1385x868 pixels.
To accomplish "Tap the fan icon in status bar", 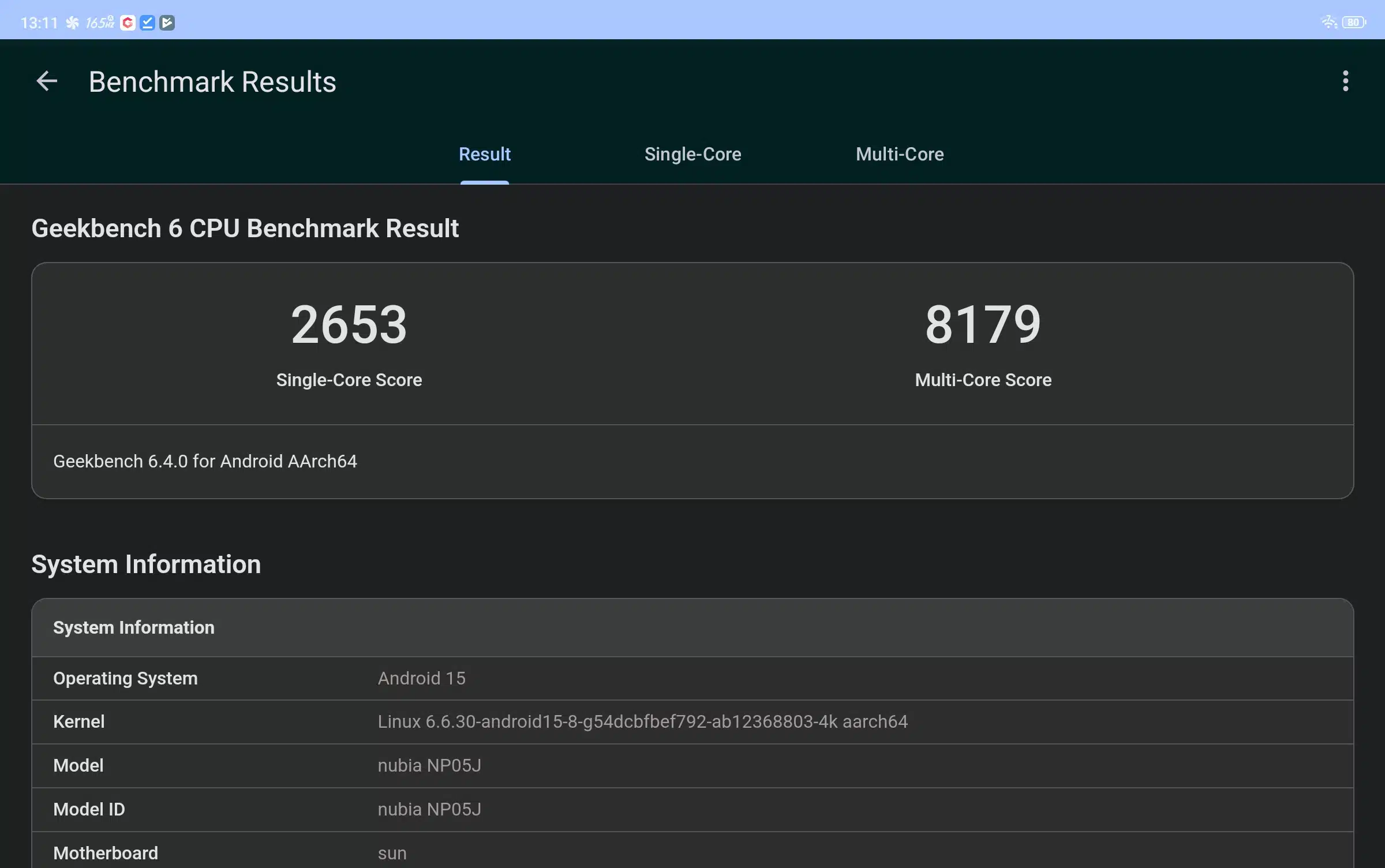I will coord(72,23).
